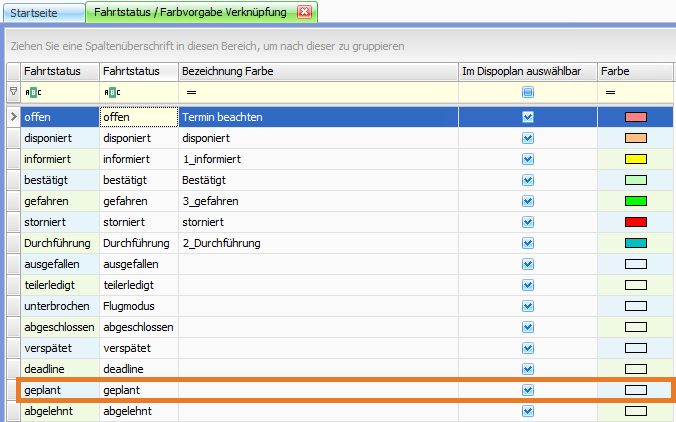676x422 pixels.
Task: Toggle the Dispoplan checkbox for geplant row
Action: coord(528,390)
